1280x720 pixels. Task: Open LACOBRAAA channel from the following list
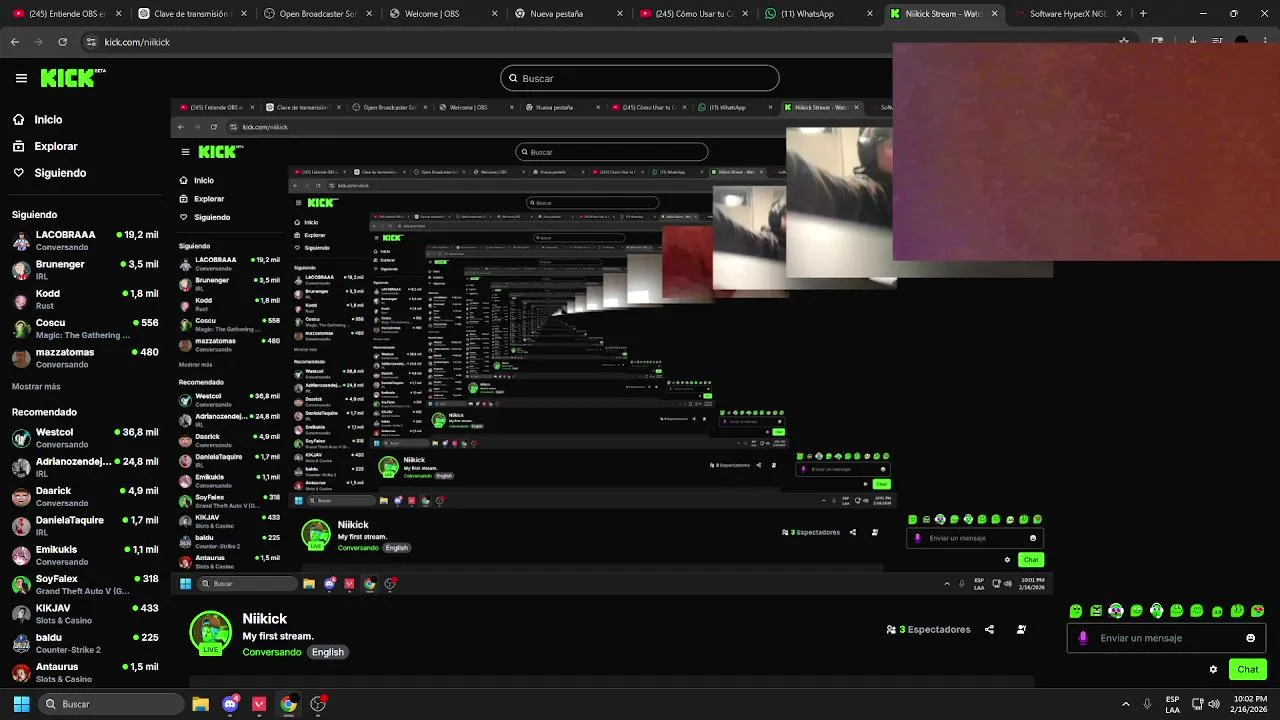pyautogui.click(x=85, y=240)
